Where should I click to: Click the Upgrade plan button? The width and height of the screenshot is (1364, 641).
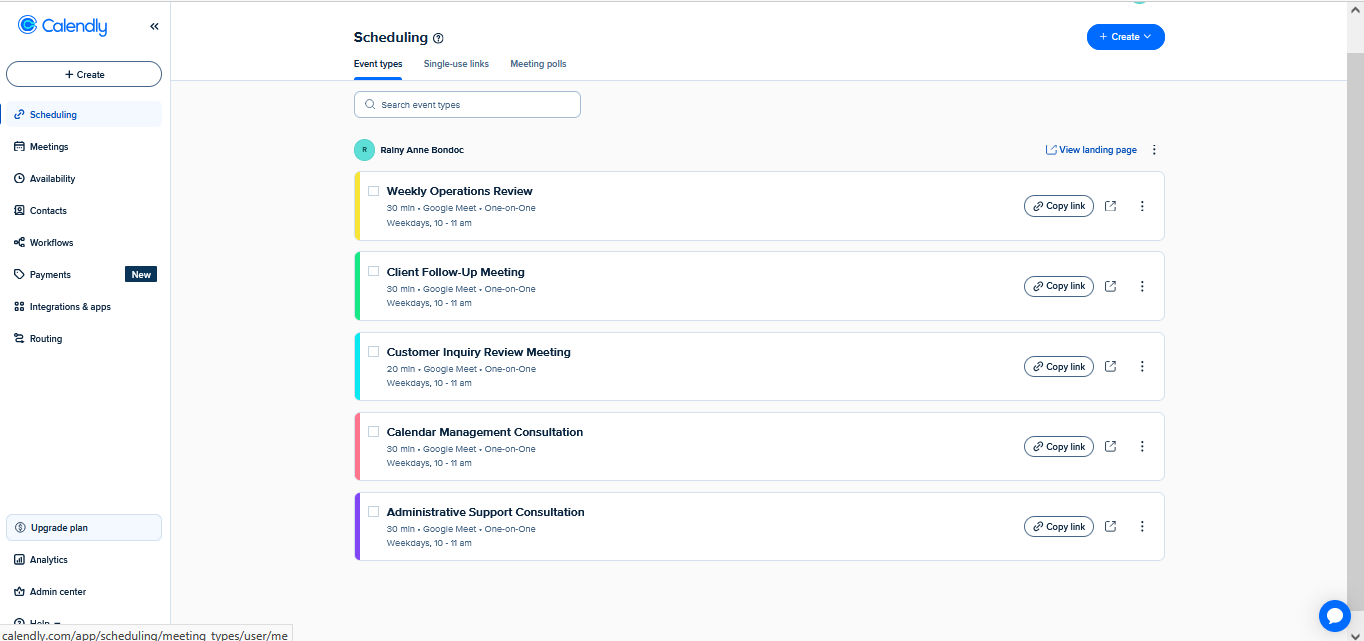tap(84, 527)
